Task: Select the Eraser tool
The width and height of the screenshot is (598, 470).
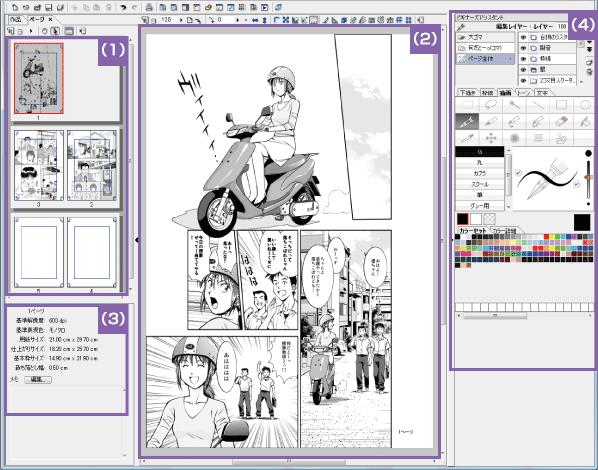Action: point(561,122)
